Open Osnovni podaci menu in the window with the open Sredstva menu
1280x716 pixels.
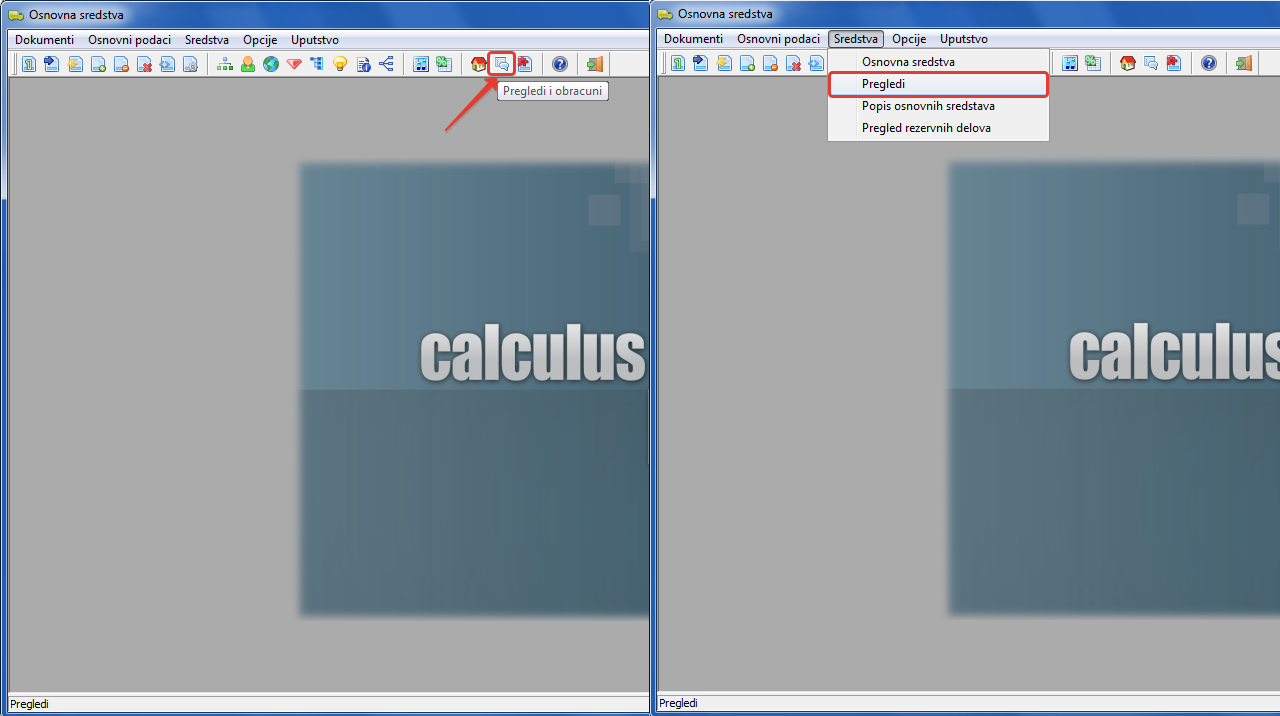pos(779,39)
